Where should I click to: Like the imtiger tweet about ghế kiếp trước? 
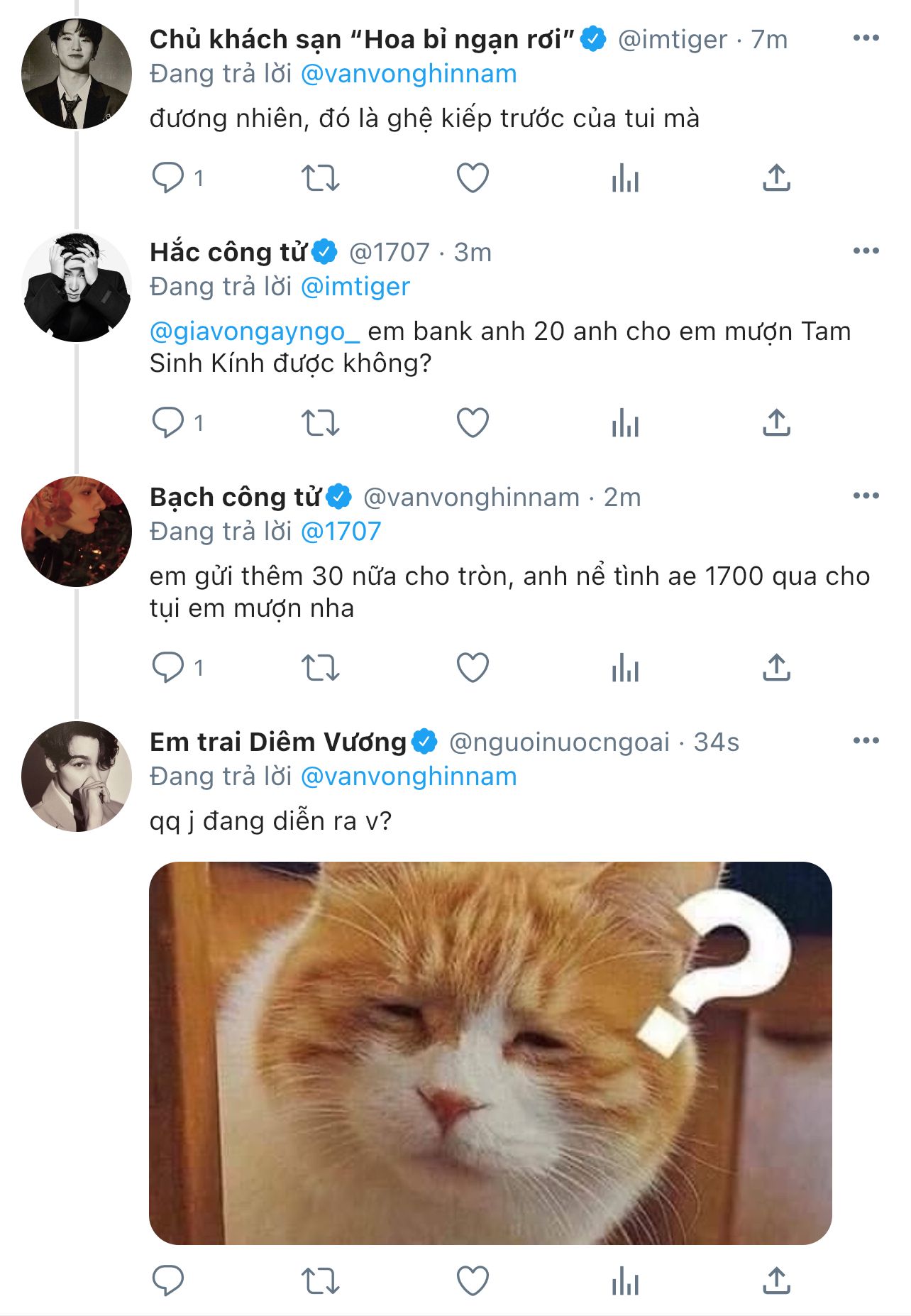[x=473, y=177]
